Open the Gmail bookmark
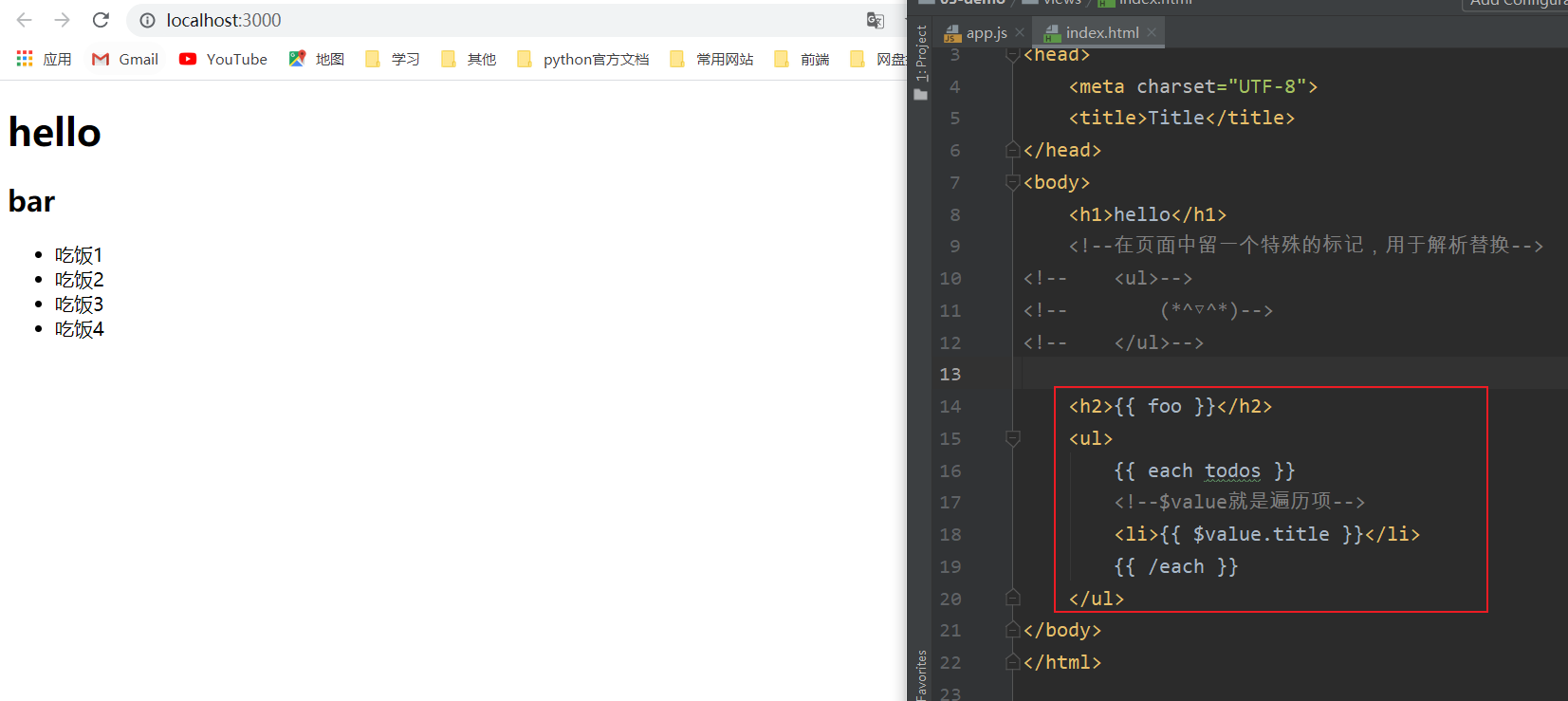The height and width of the screenshot is (701, 1568). click(125, 59)
